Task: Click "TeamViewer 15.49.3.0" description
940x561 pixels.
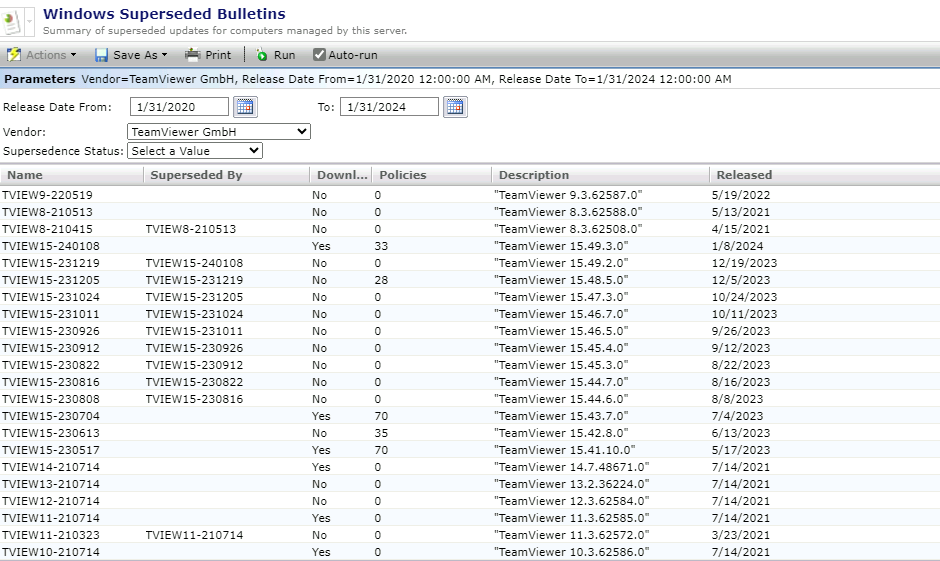Action: [561, 246]
